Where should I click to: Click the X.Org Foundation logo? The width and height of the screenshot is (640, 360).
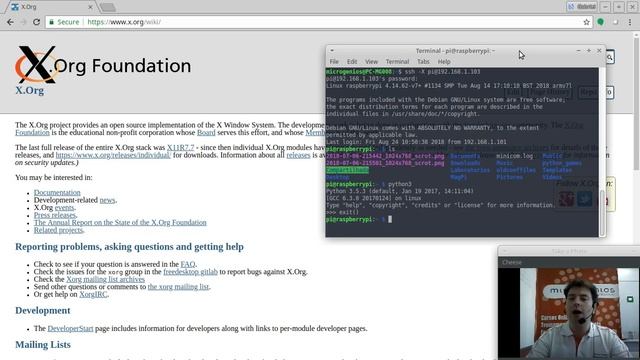103,64
